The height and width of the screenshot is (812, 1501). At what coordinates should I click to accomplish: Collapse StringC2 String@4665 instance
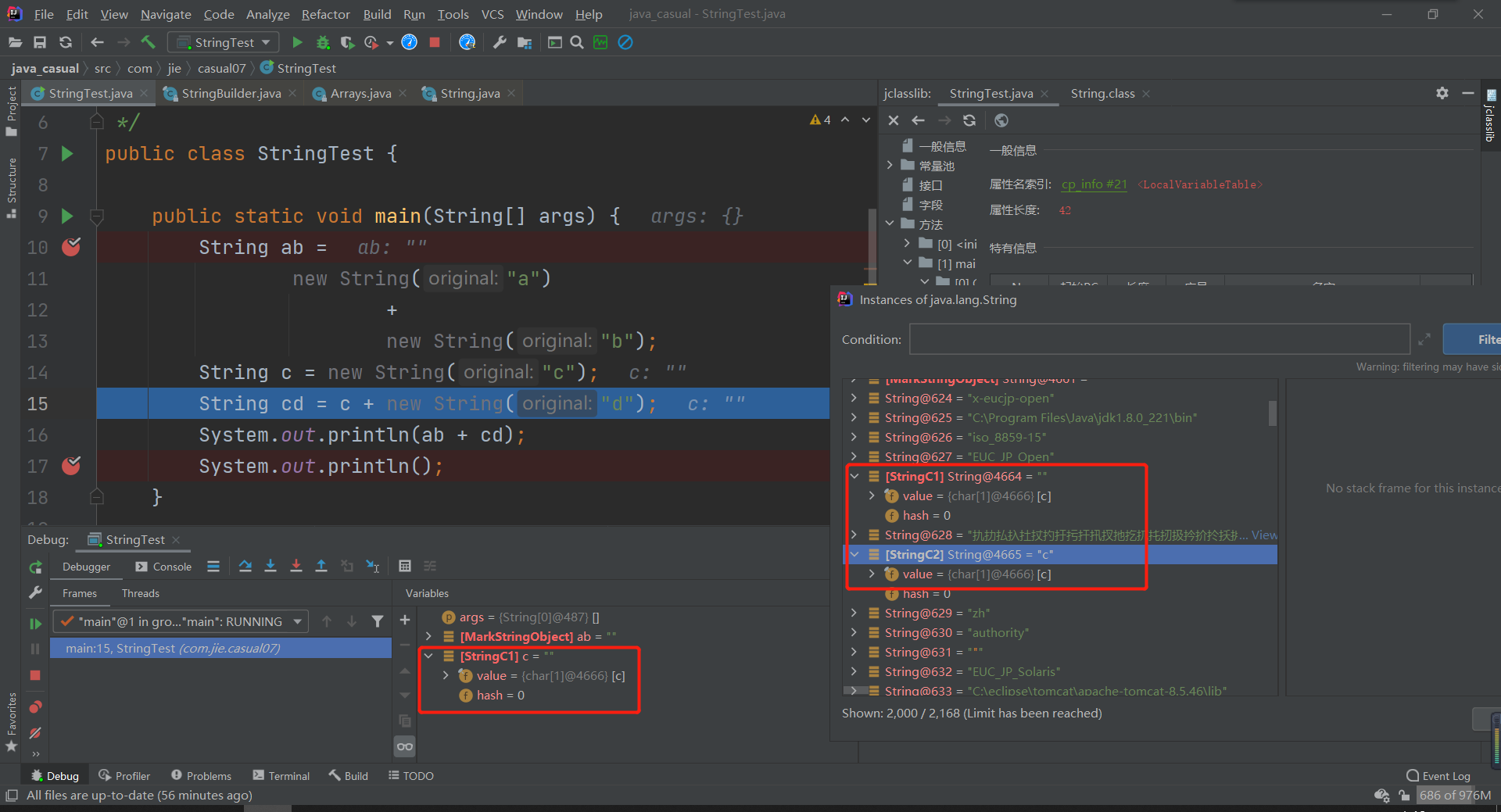tap(854, 554)
